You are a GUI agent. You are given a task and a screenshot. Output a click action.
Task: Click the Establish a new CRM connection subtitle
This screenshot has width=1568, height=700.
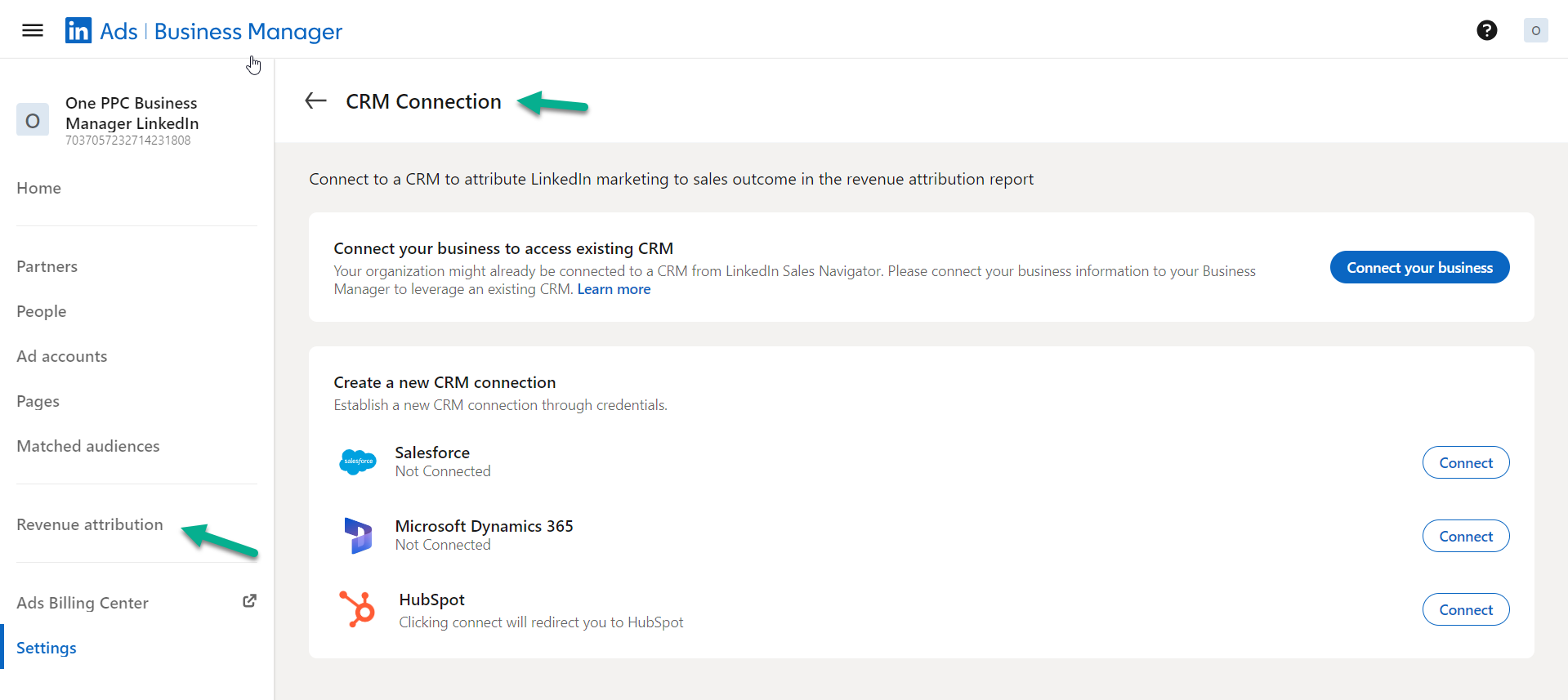pyautogui.click(x=500, y=405)
